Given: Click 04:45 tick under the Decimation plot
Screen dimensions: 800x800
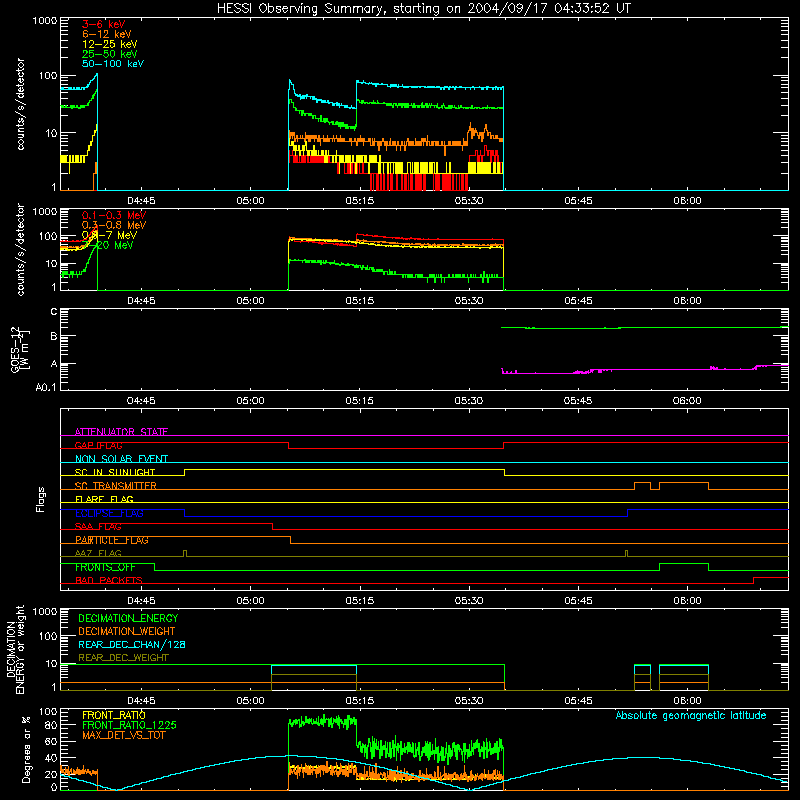Looking at the screenshot, I should pyautogui.click(x=141, y=701).
